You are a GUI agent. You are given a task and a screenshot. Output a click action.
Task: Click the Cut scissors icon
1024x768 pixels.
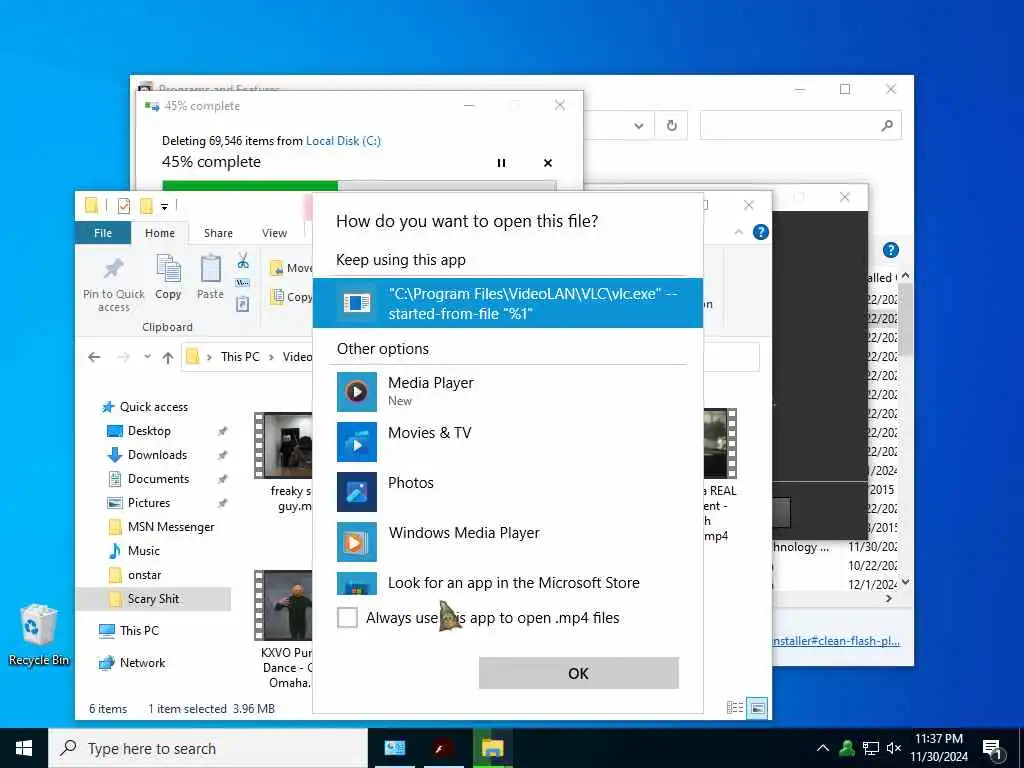click(x=243, y=261)
